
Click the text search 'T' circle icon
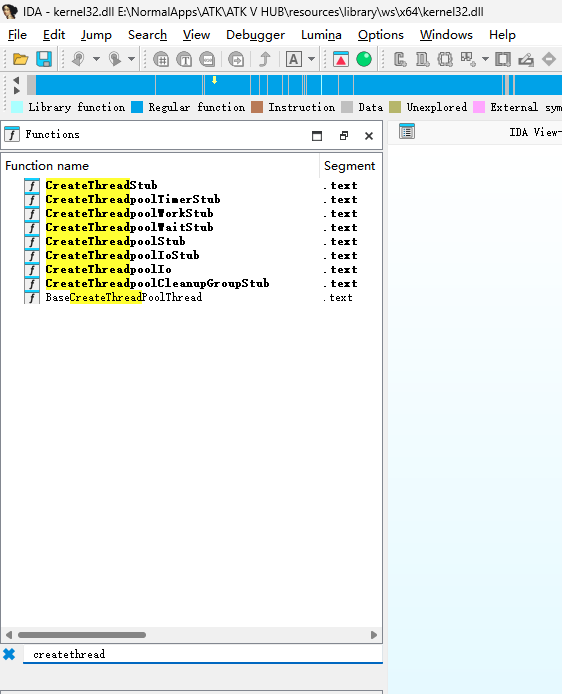click(184, 59)
